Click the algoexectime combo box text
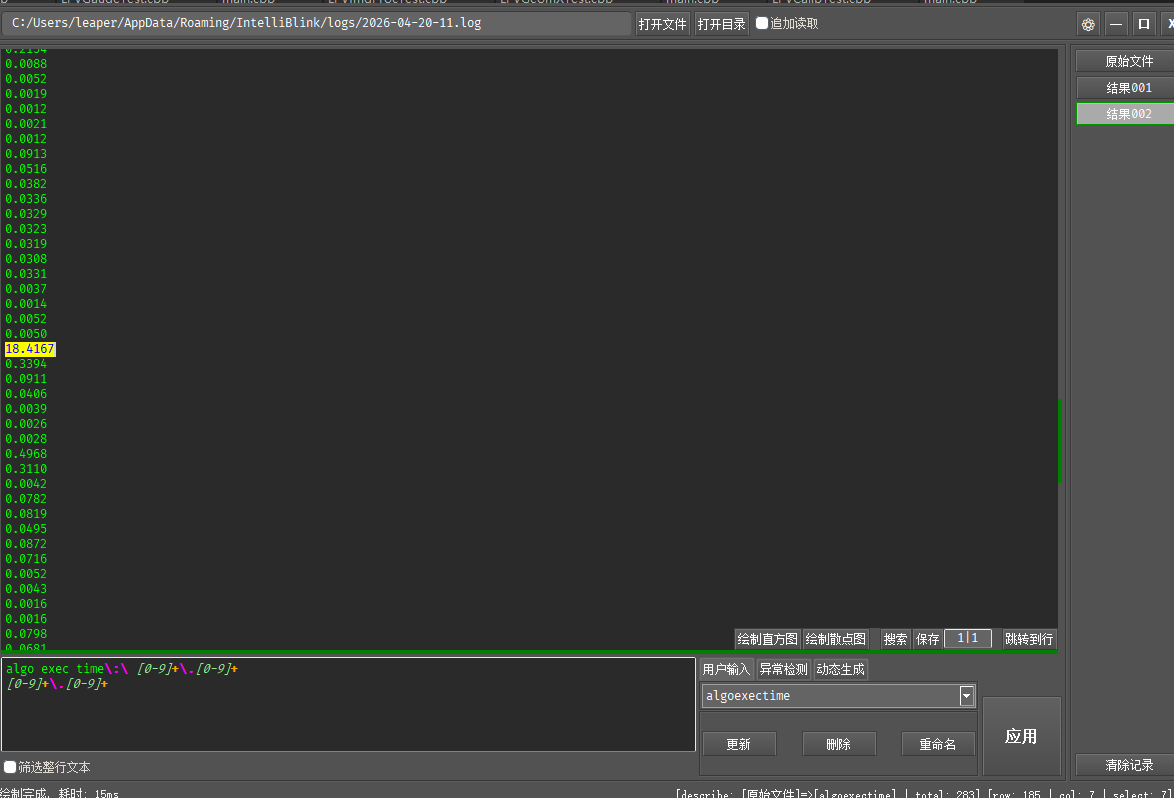The height and width of the screenshot is (798, 1174). (x=748, y=696)
